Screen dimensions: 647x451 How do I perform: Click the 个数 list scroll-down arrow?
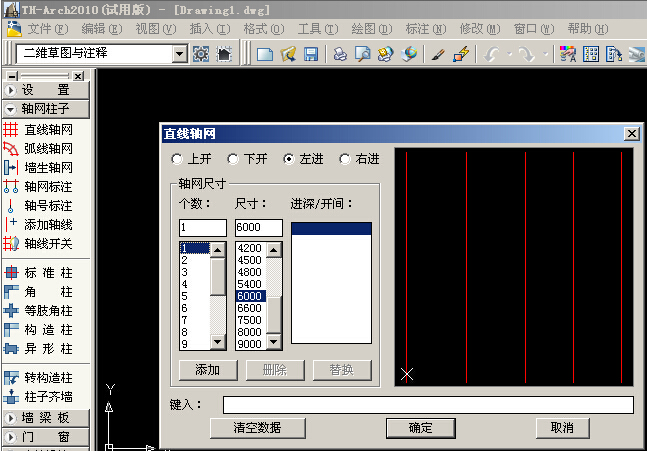[x=217, y=342]
